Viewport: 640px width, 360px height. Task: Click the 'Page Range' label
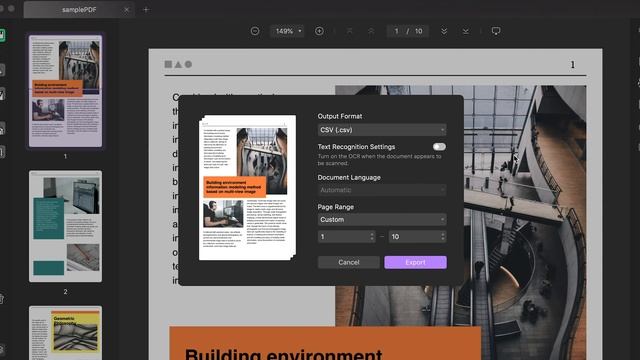tap(336, 207)
